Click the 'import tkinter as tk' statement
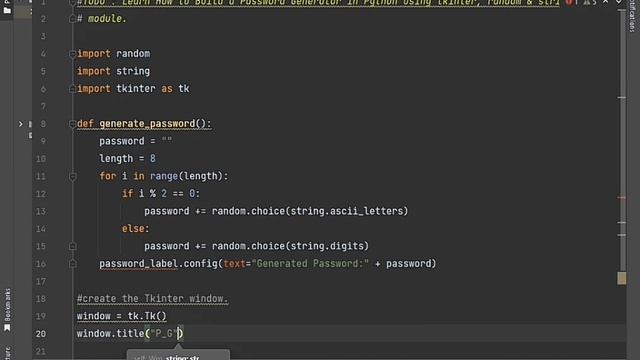The width and height of the screenshot is (640, 360). 133,89
